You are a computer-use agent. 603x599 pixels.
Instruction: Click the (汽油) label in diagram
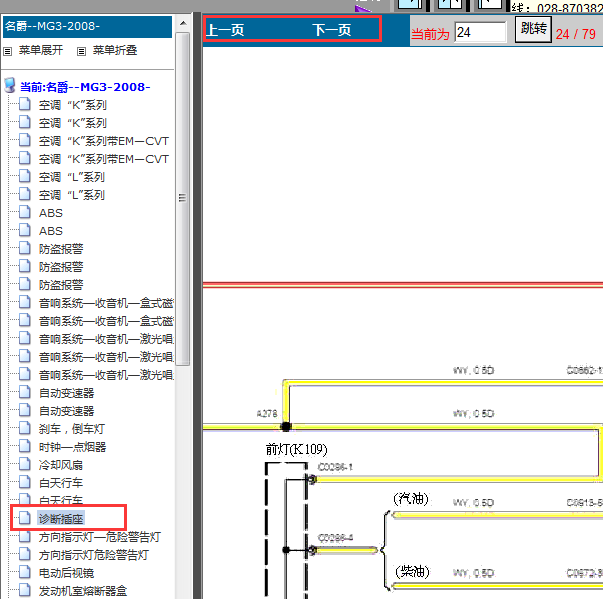click(x=411, y=499)
